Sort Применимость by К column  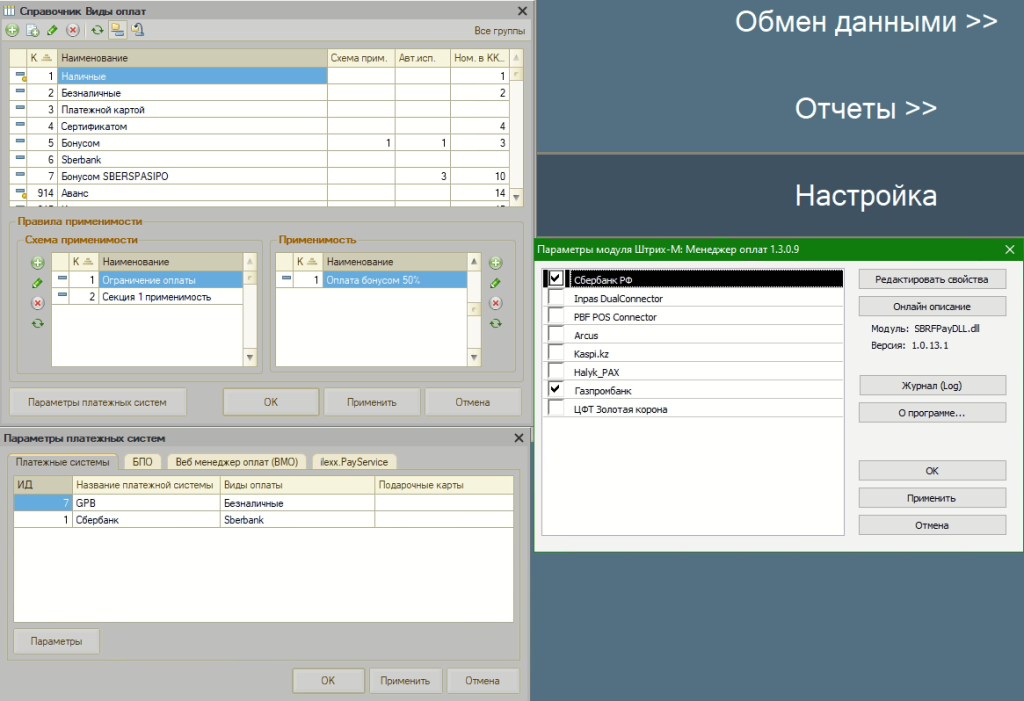tap(308, 261)
